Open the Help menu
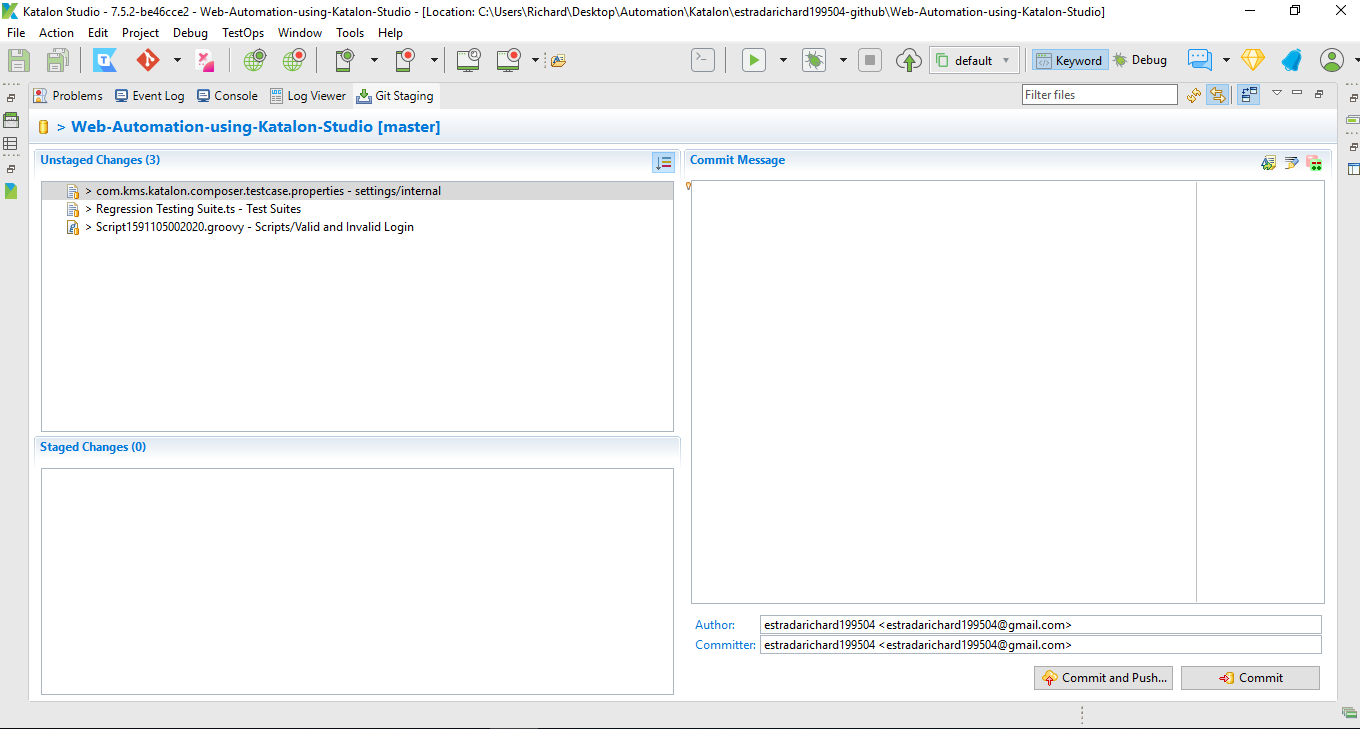Viewport: 1360px width, 729px height. tap(390, 33)
